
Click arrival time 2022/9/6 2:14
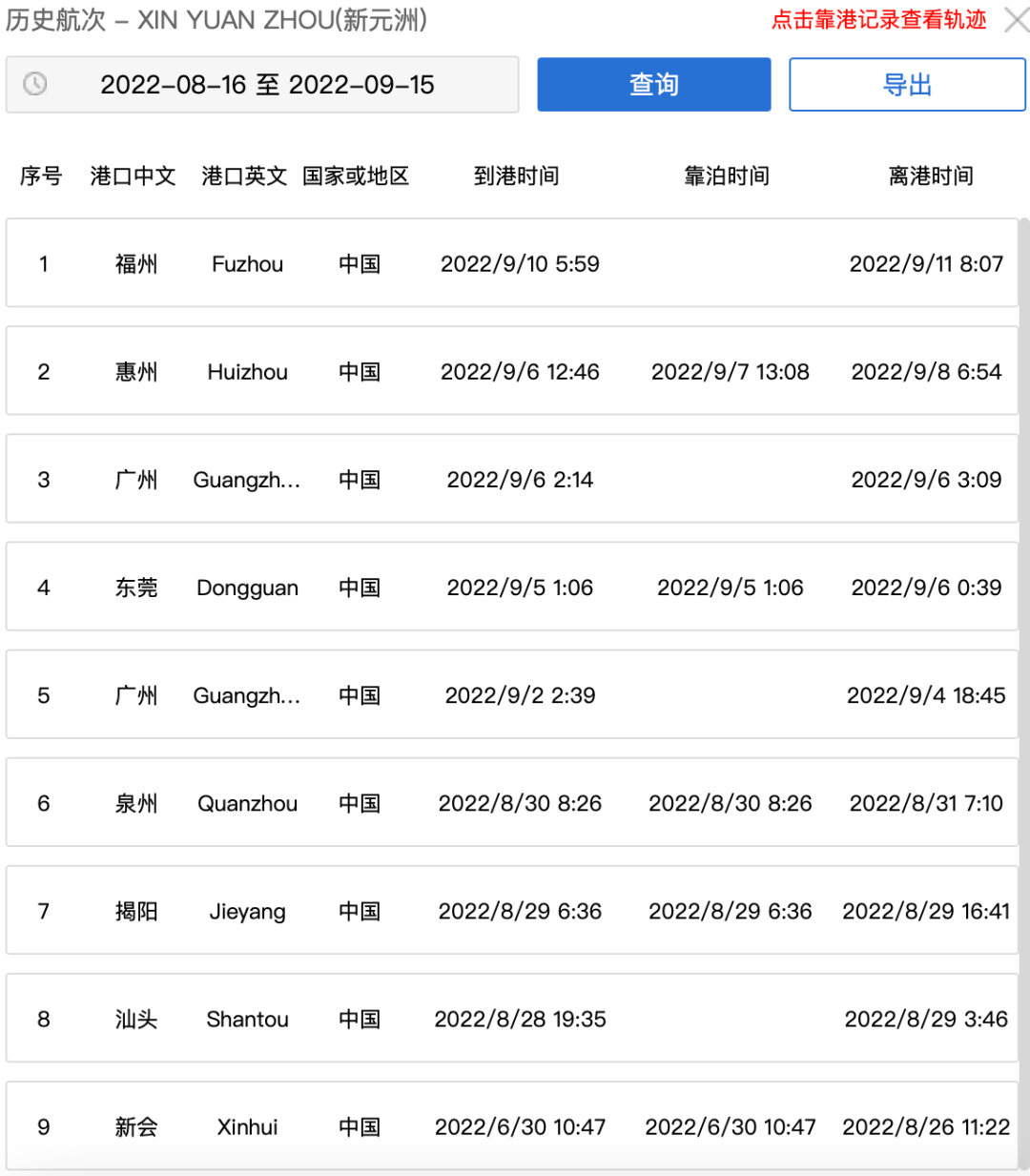[520, 480]
